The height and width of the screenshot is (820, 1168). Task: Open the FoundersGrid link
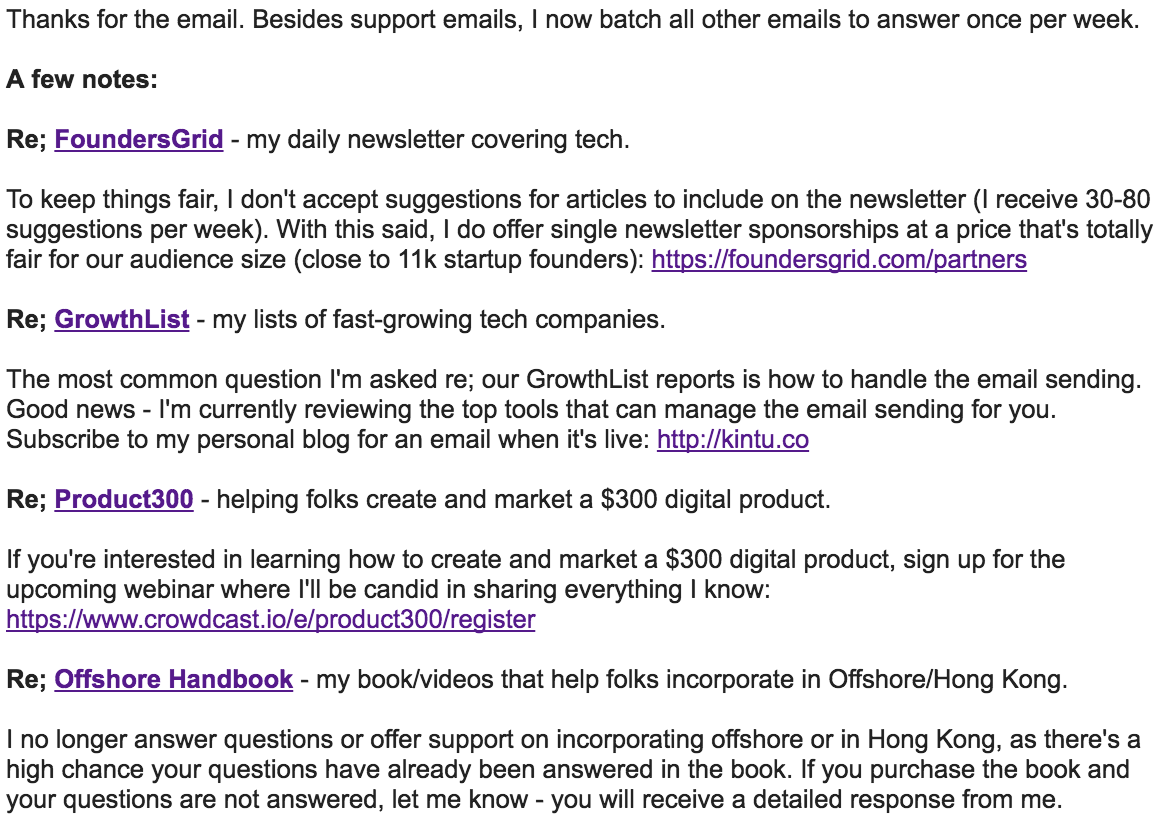click(139, 139)
